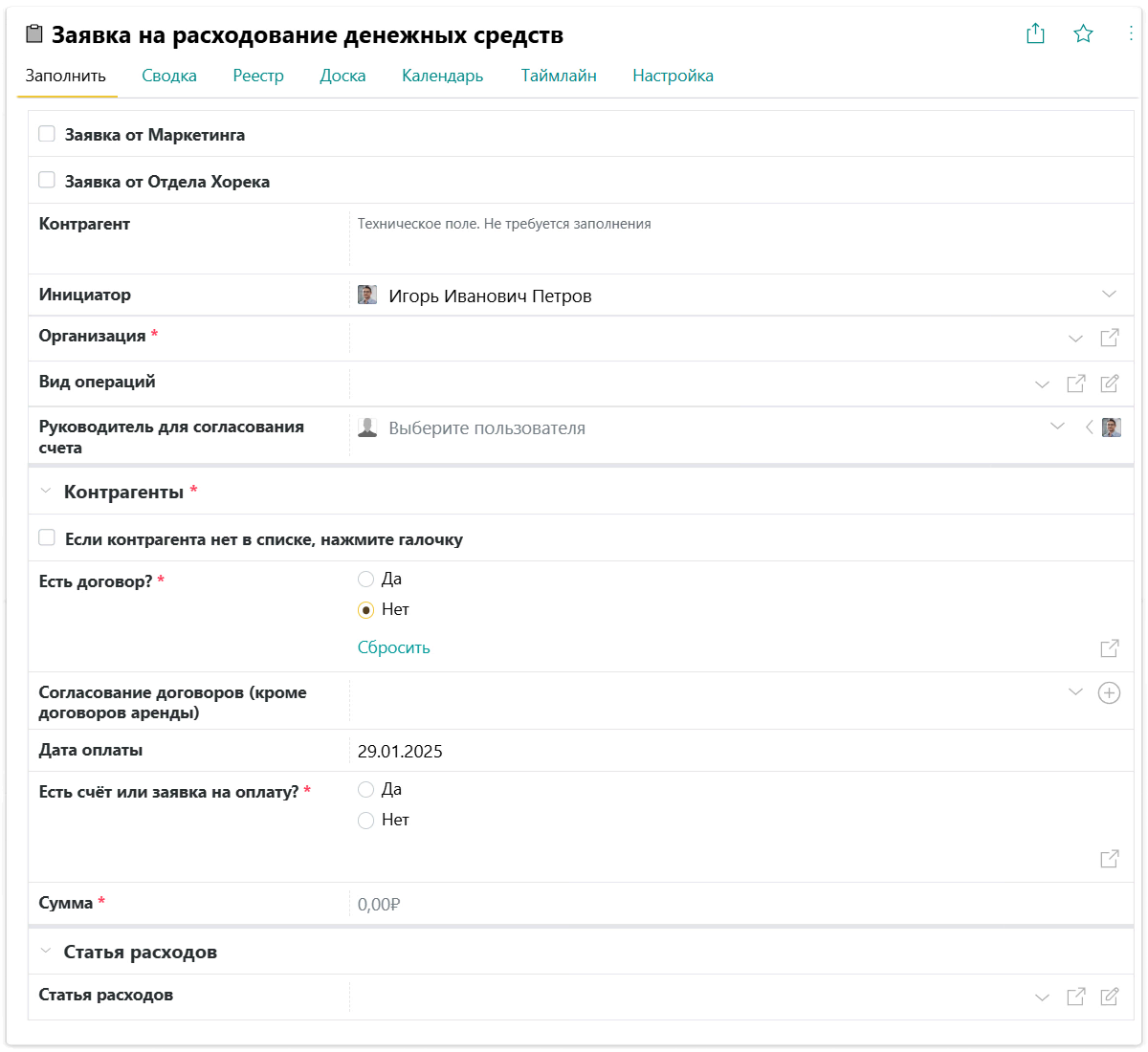Collapse the Контрагенты section
The image size is (1148, 1052).
tap(46, 492)
